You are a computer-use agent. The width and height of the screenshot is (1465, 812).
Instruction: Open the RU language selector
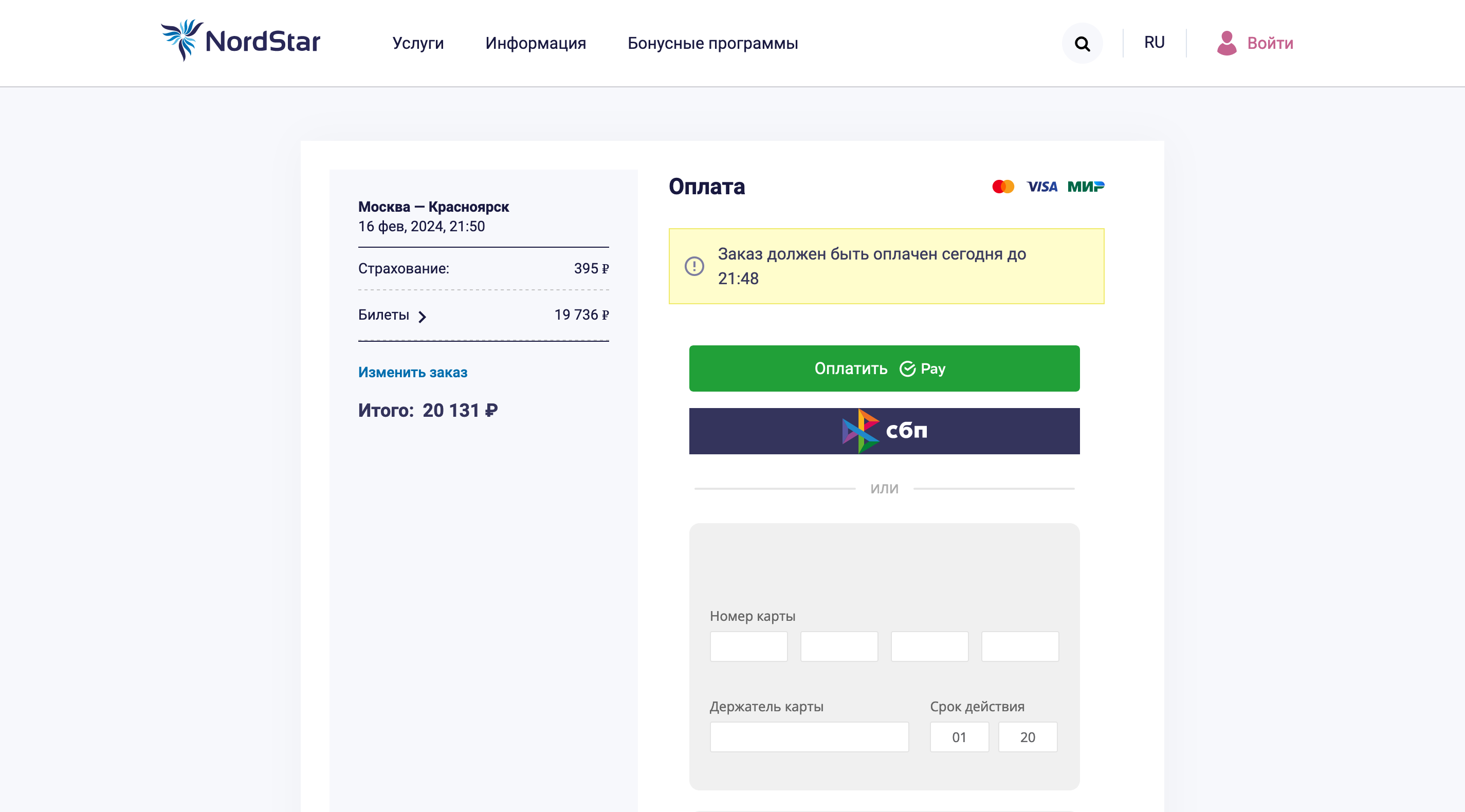click(x=1155, y=43)
